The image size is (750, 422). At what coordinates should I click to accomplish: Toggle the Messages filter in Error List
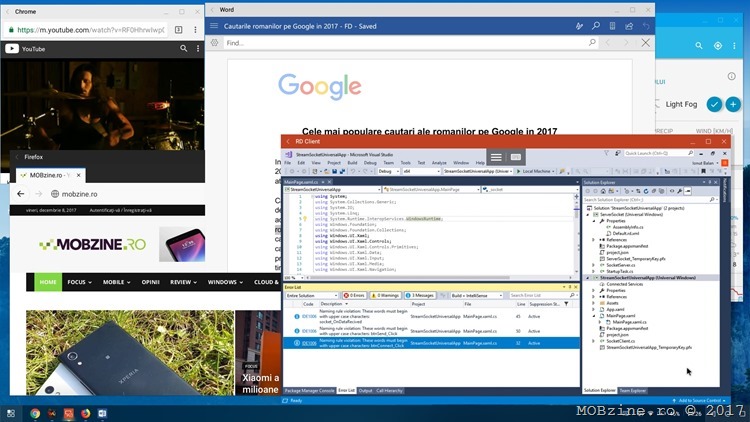tap(419, 295)
